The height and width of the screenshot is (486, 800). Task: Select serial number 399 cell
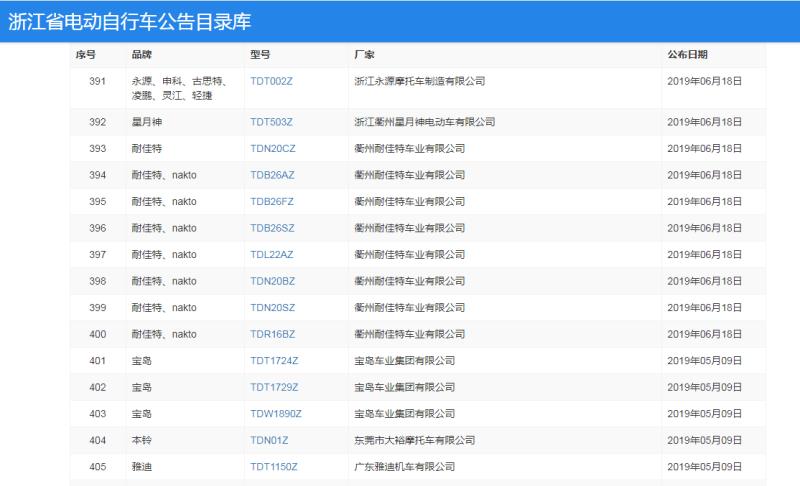97,308
